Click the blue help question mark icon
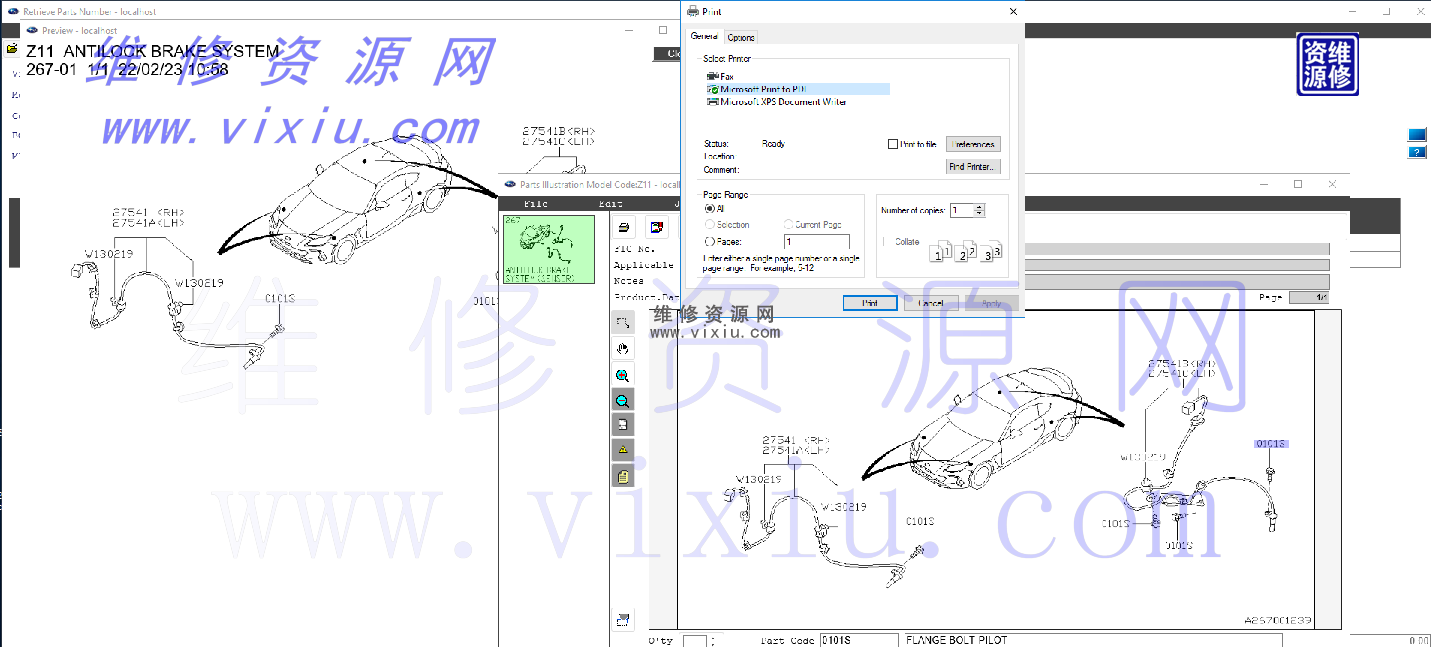The height and width of the screenshot is (647, 1431). click(x=1416, y=152)
